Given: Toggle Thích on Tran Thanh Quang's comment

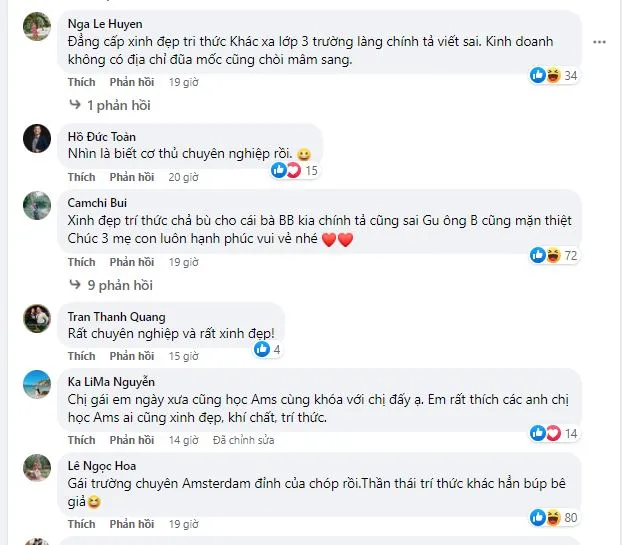Looking at the screenshot, I should [82, 356].
